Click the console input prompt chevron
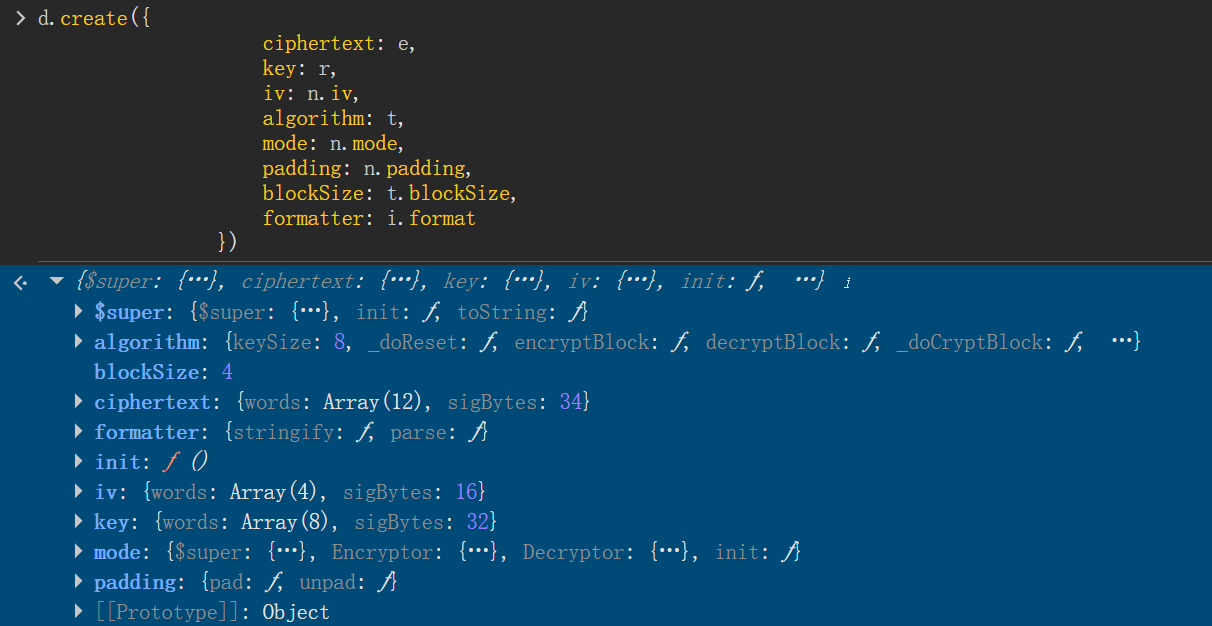The image size is (1212, 626). coord(20,19)
